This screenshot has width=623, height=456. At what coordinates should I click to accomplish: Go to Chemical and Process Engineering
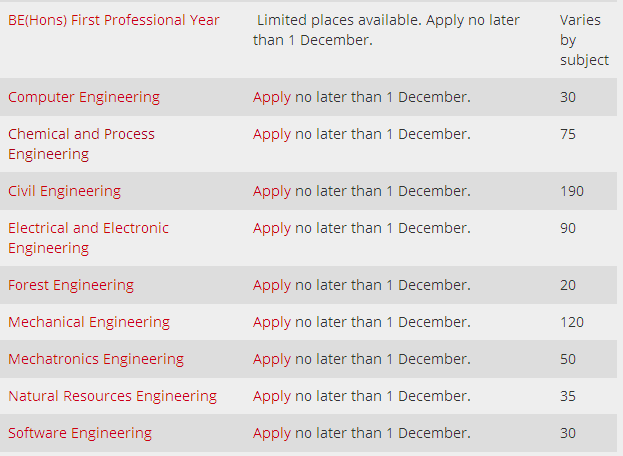click(81, 143)
